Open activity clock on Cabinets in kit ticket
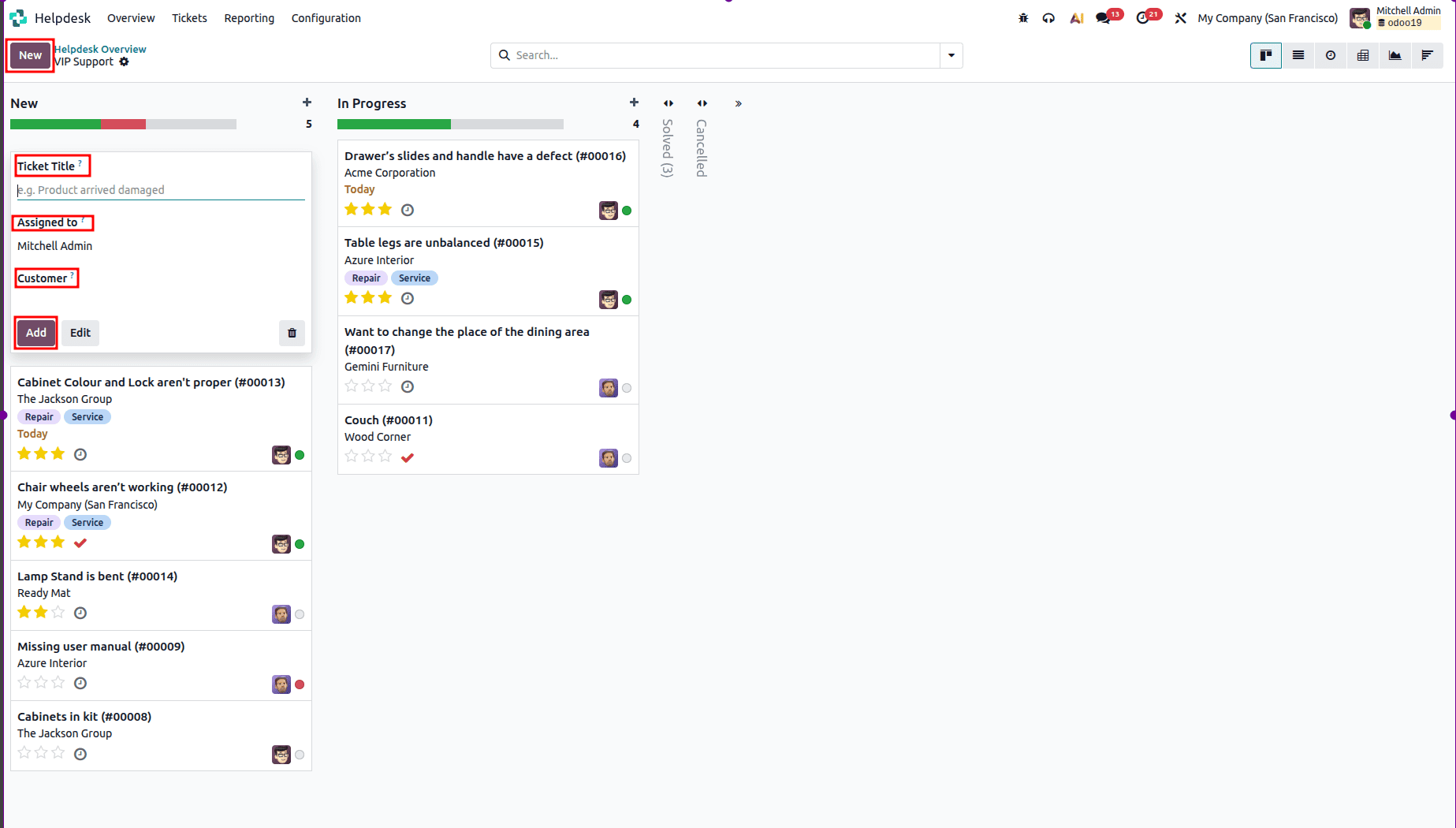This screenshot has width=1456, height=828. click(80, 754)
